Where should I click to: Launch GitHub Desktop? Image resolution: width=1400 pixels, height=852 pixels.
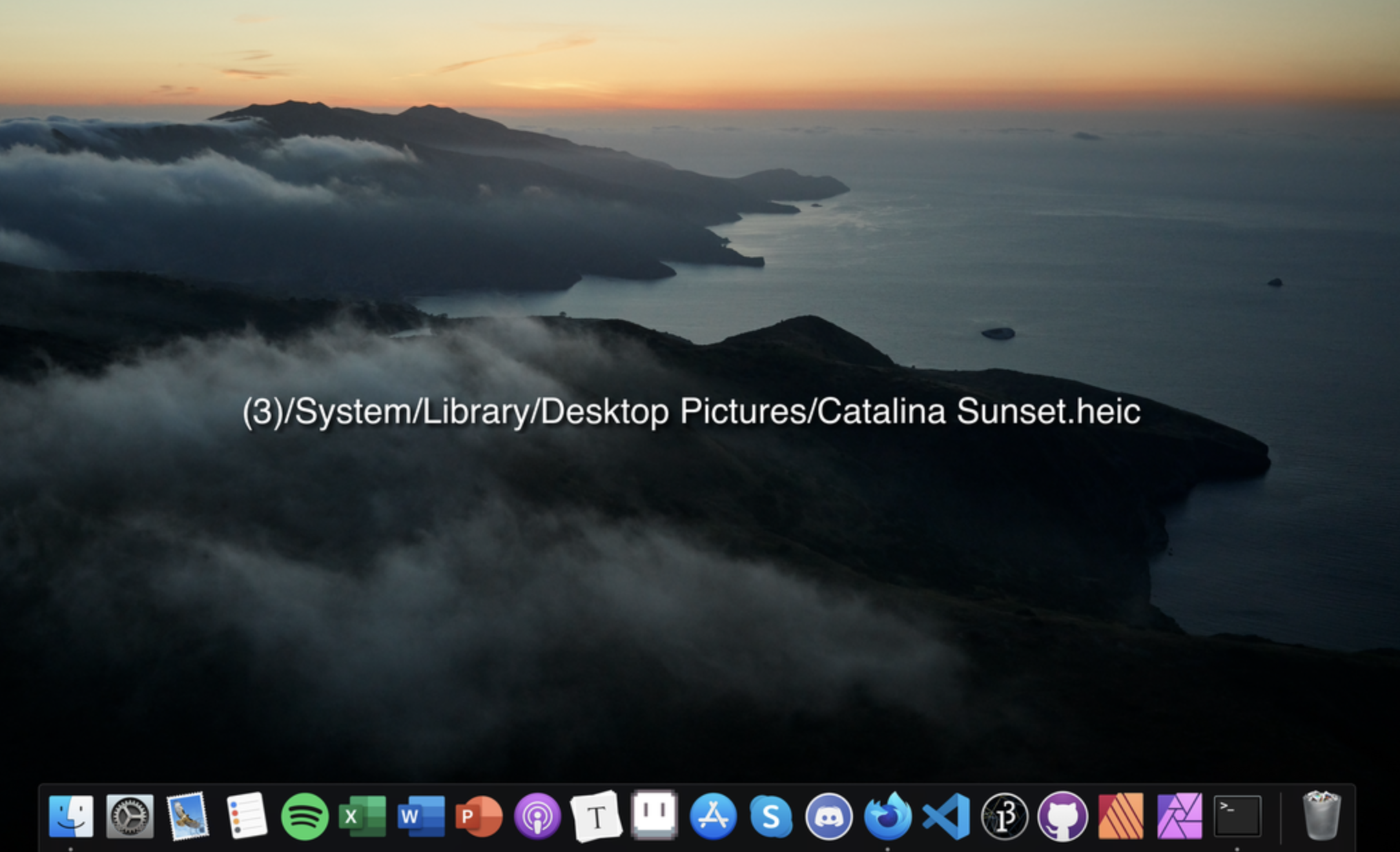tap(1062, 816)
